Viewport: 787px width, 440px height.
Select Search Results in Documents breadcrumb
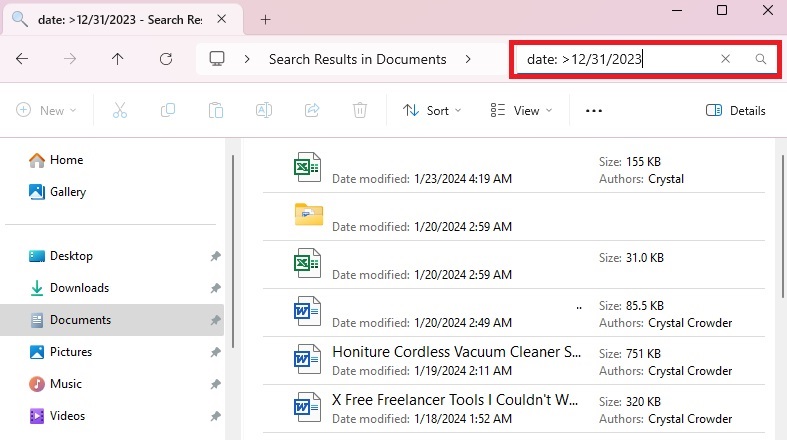coord(357,59)
